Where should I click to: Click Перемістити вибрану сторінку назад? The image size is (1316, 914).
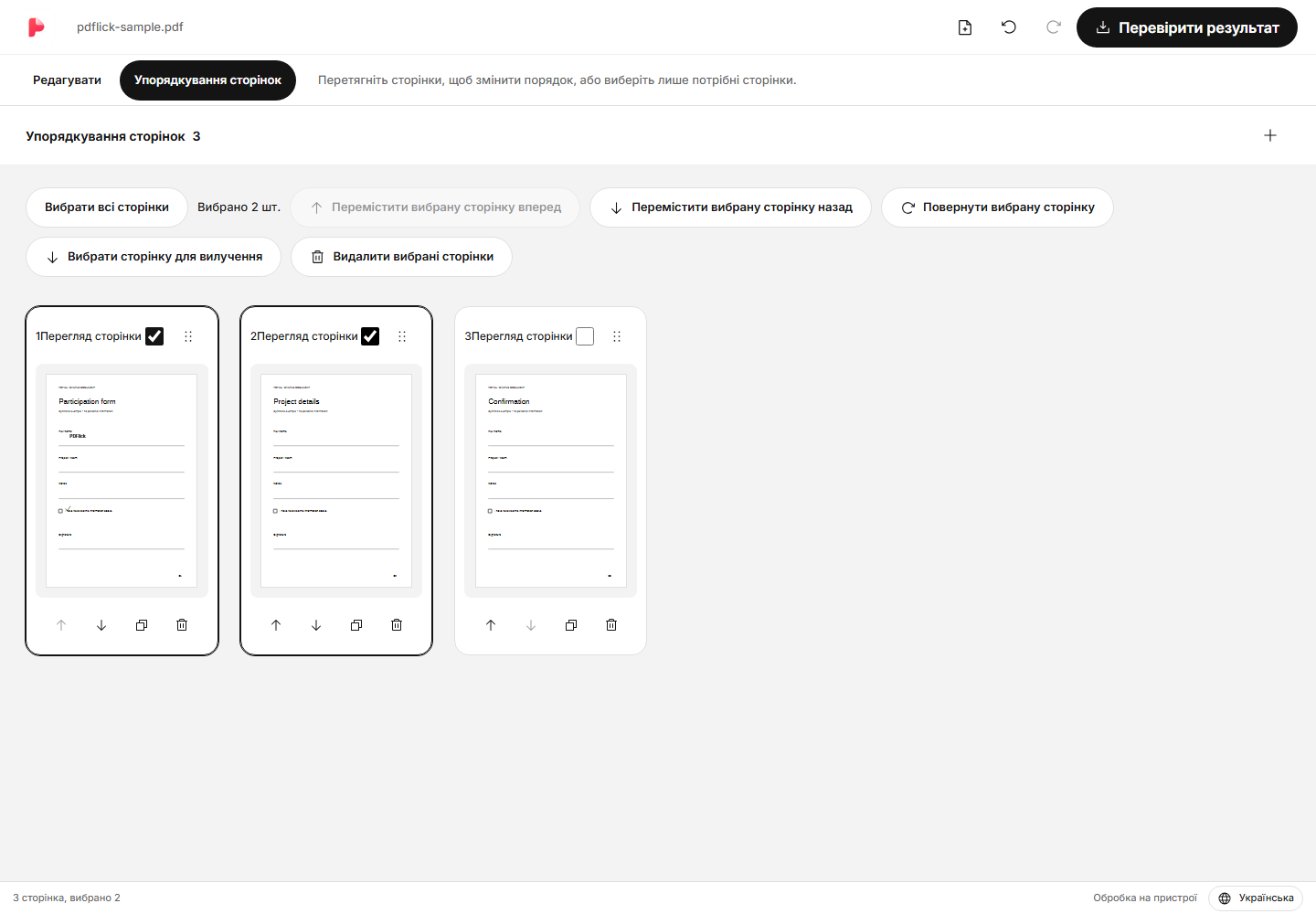(x=730, y=207)
